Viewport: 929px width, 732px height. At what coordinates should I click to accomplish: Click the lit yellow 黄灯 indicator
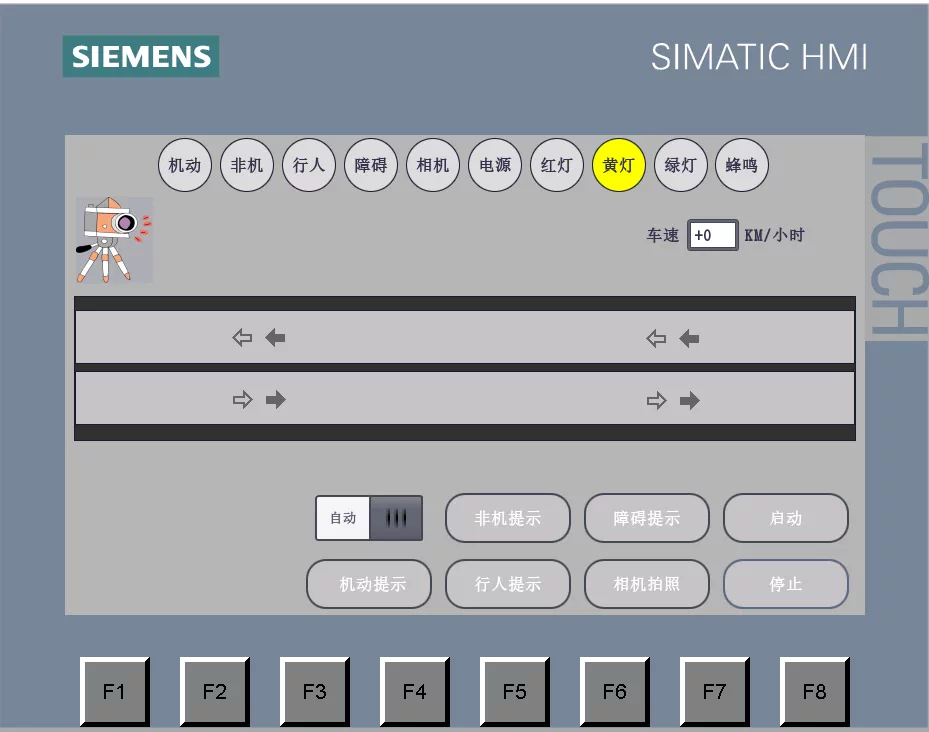pyautogui.click(x=619, y=165)
